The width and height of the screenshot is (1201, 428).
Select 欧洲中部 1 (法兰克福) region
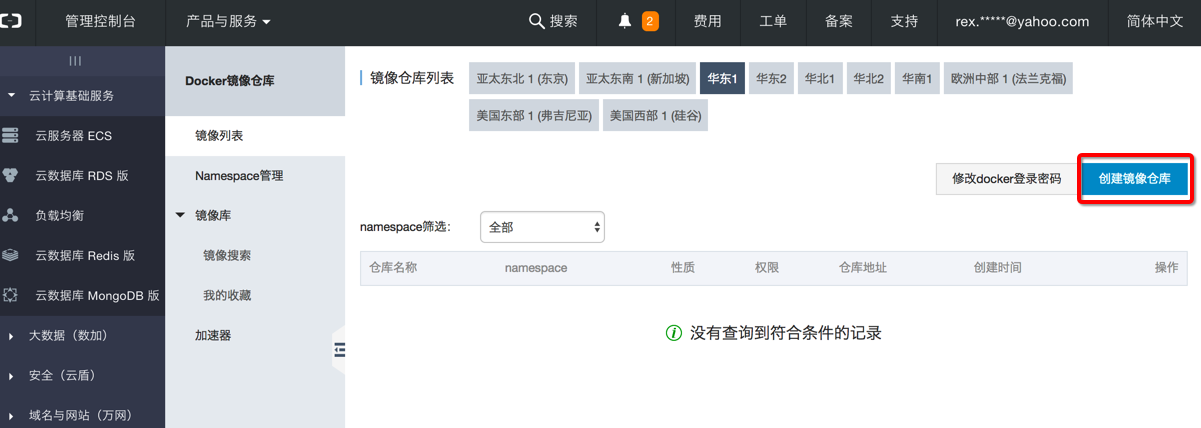click(1008, 77)
